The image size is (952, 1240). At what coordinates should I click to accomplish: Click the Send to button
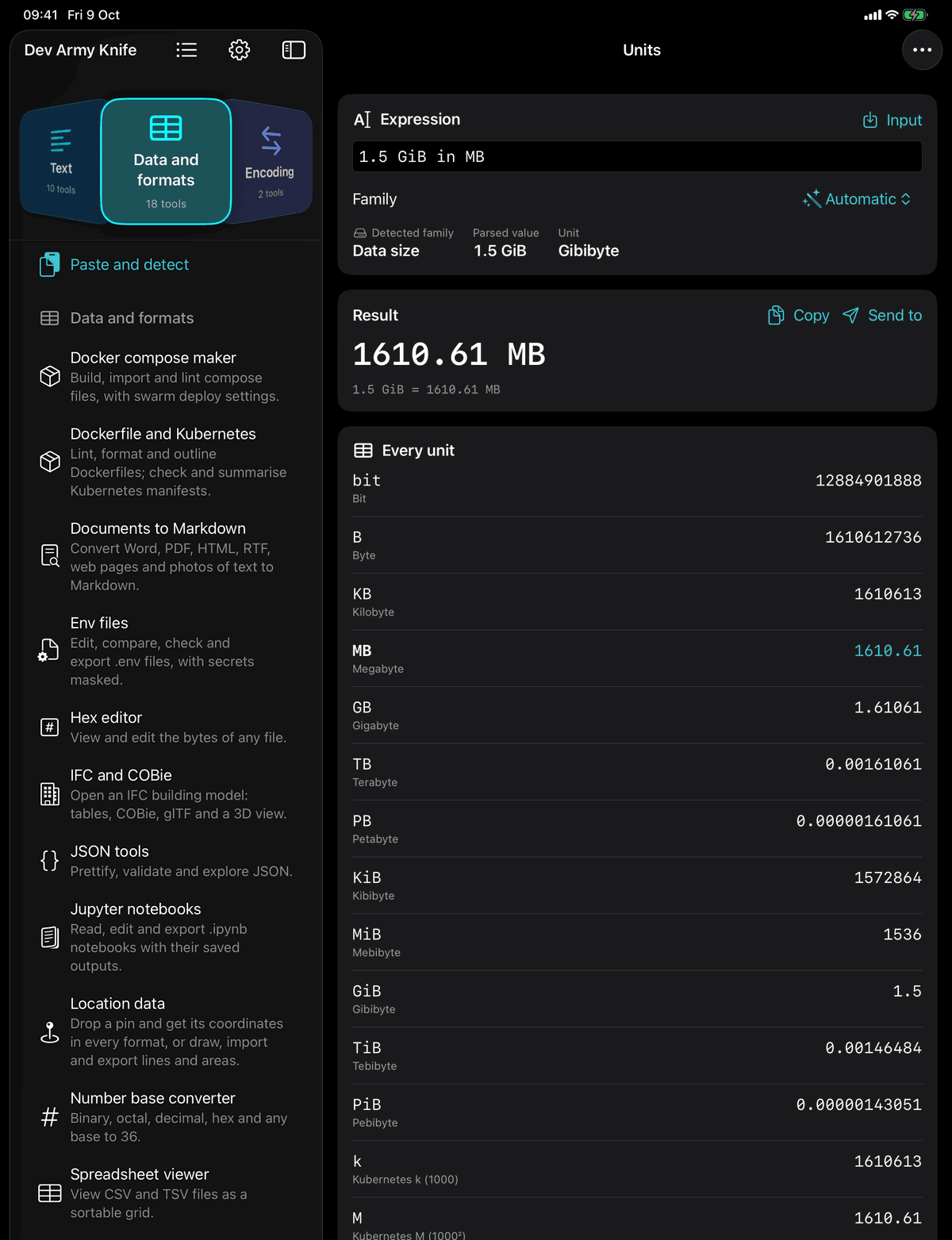pos(882,316)
